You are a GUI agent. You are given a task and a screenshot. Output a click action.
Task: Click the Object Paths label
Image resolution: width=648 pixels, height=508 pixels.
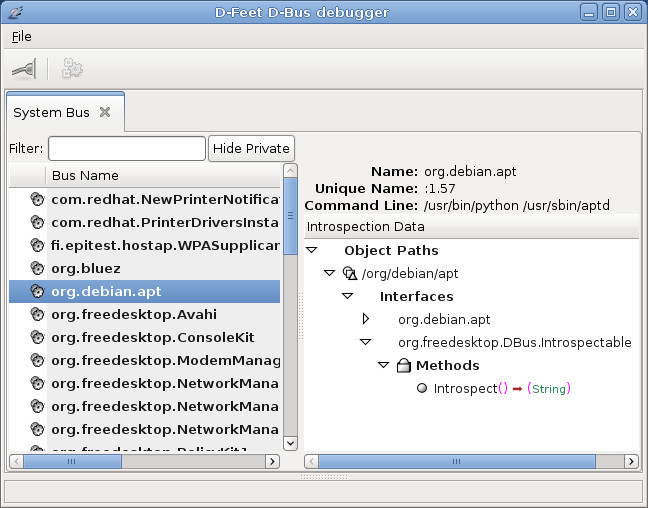[x=391, y=250]
